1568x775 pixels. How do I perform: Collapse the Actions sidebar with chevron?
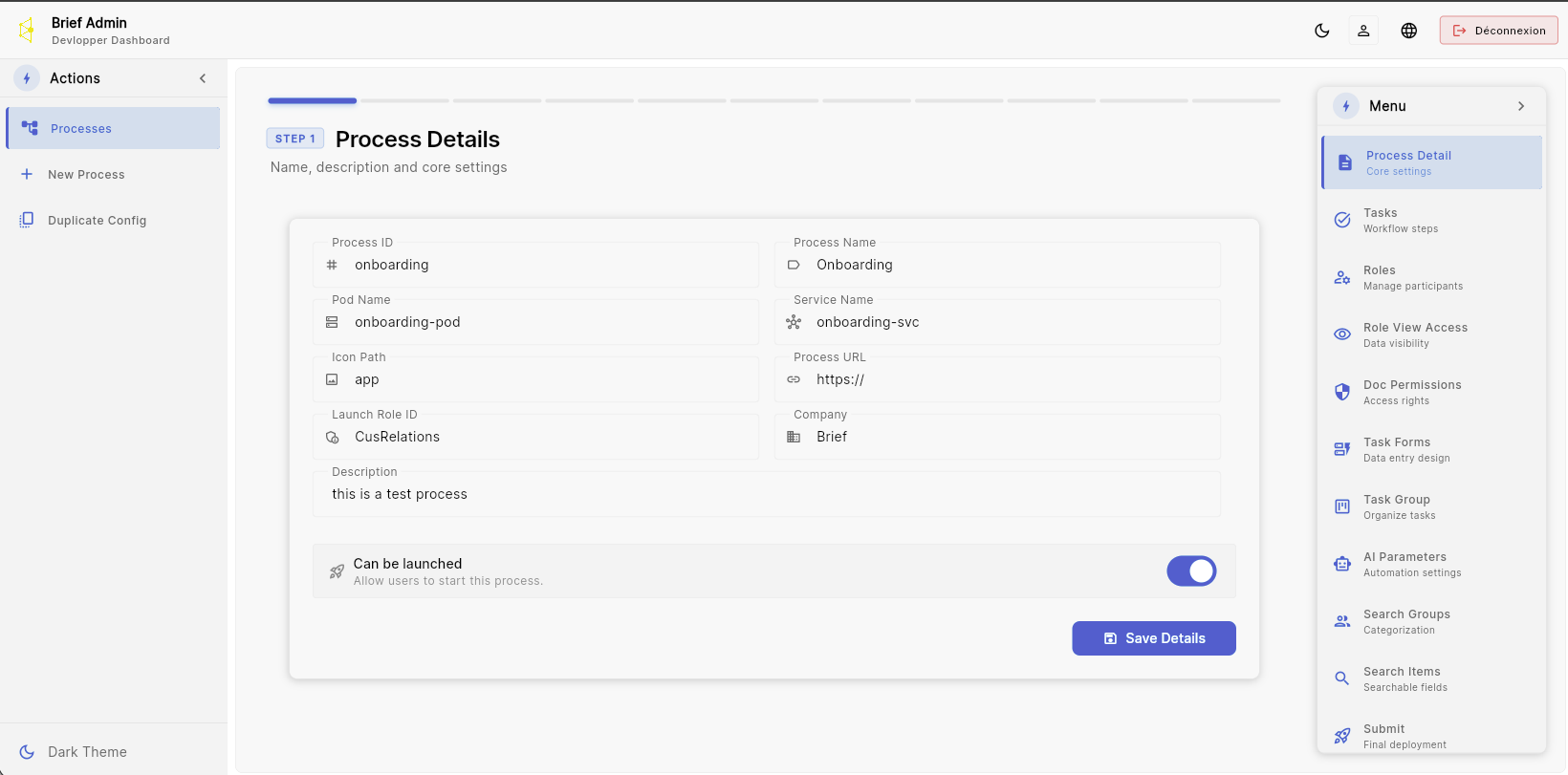(203, 78)
